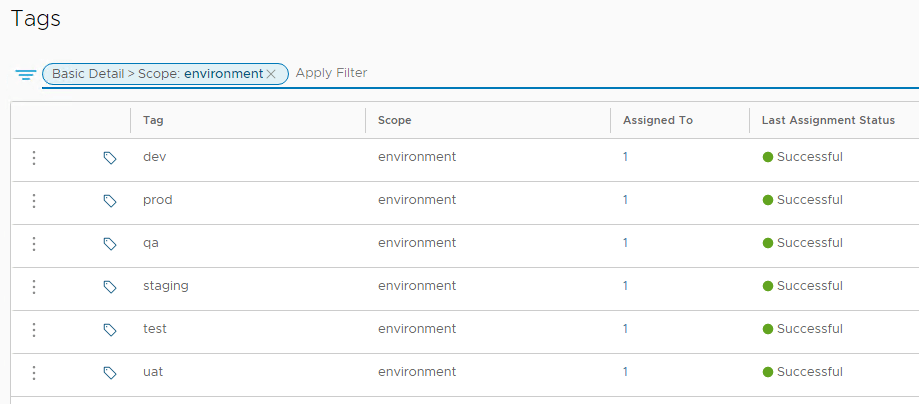Viewport: 919px width, 404px height.
Task: Sort by the Tag column header
Action: (x=154, y=120)
